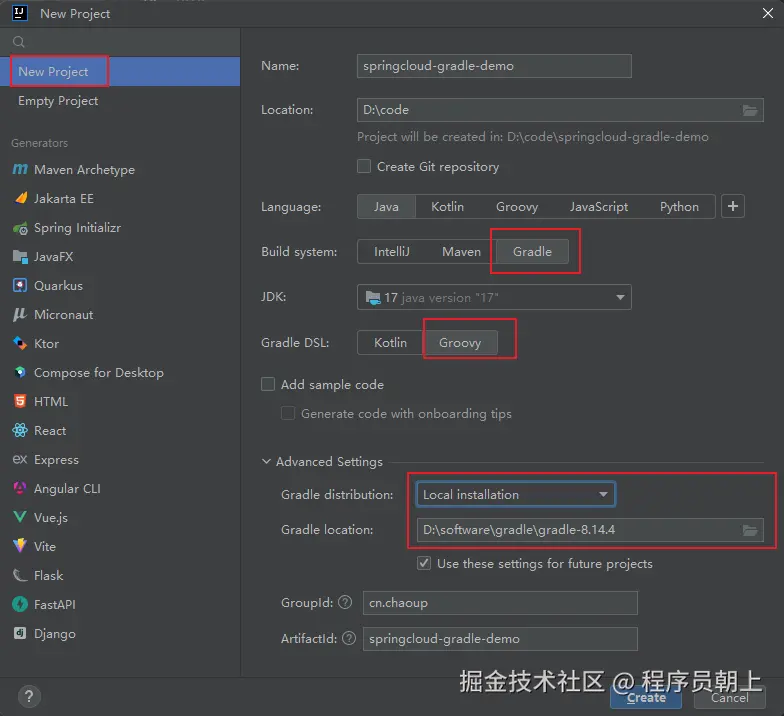Select Groovy as the language

[x=516, y=206]
